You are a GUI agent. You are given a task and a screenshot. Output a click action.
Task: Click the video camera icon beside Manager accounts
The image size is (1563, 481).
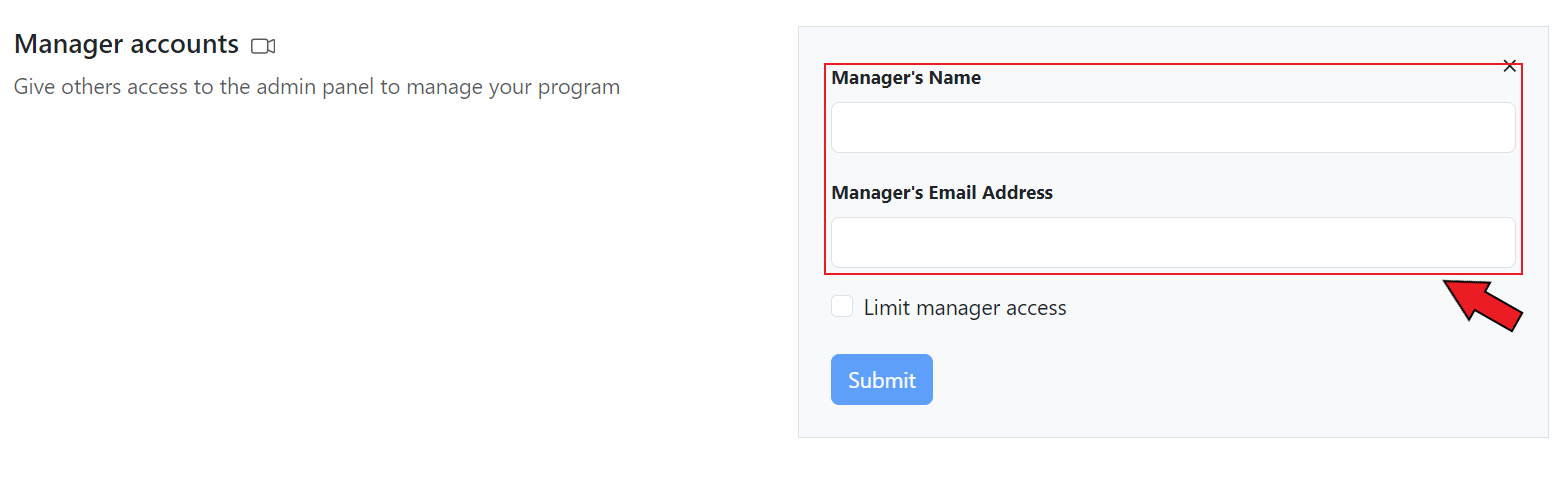coord(263,46)
